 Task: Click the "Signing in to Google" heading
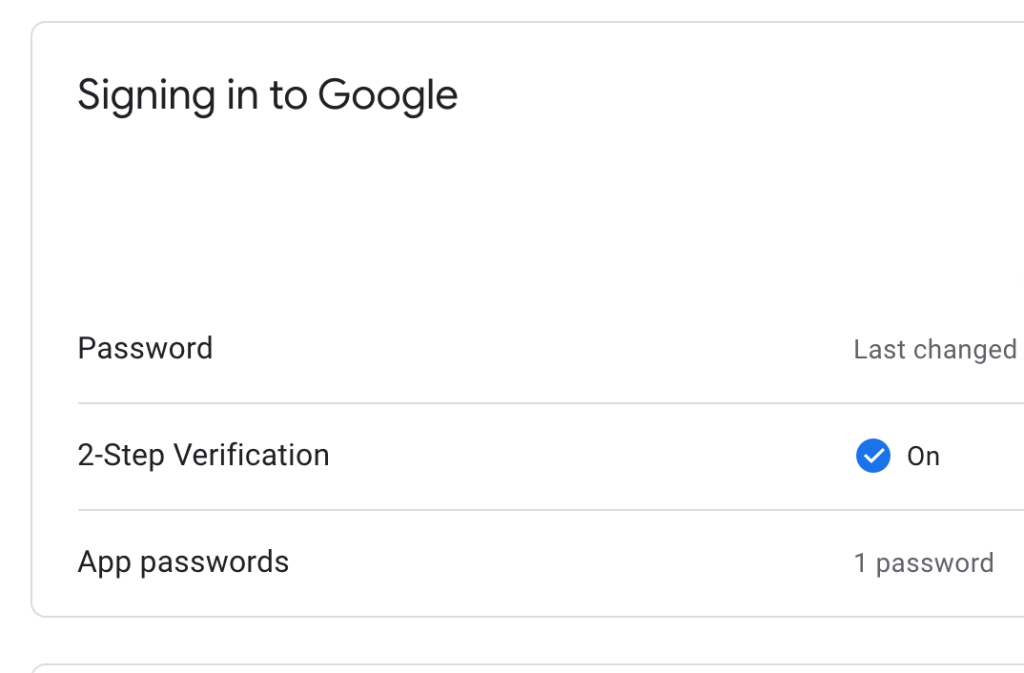pos(267,95)
